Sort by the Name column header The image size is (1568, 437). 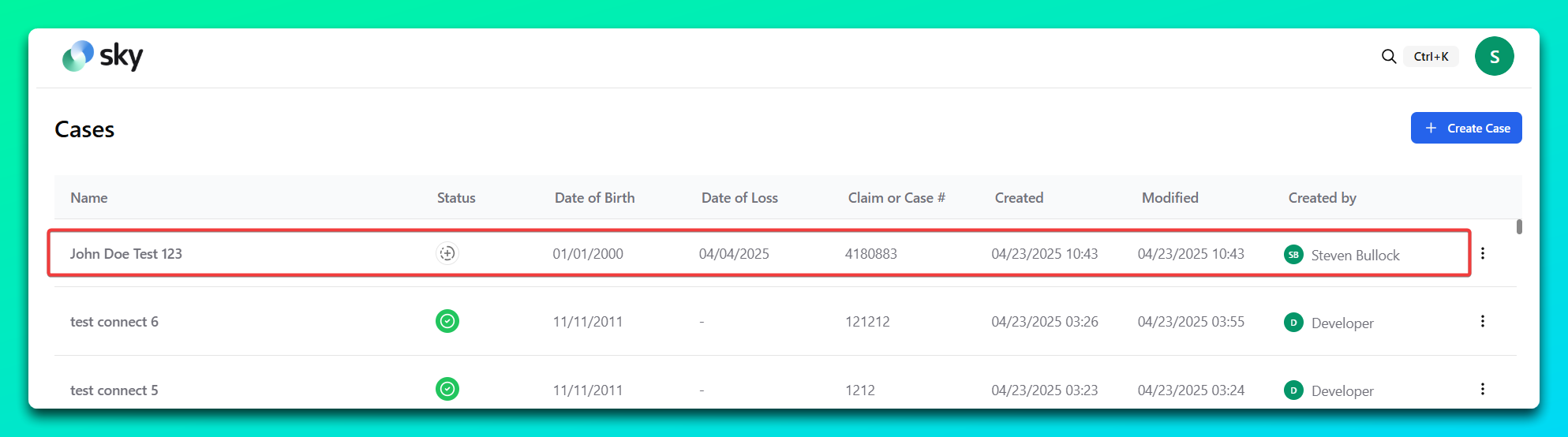click(89, 198)
